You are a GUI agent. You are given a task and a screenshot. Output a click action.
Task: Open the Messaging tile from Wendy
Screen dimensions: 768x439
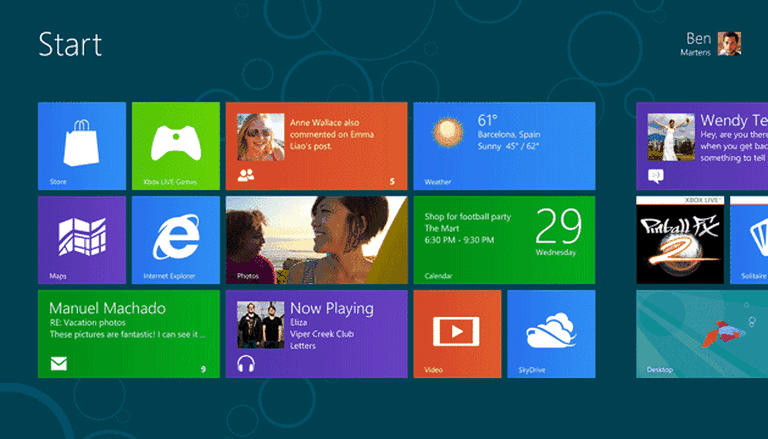702,146
